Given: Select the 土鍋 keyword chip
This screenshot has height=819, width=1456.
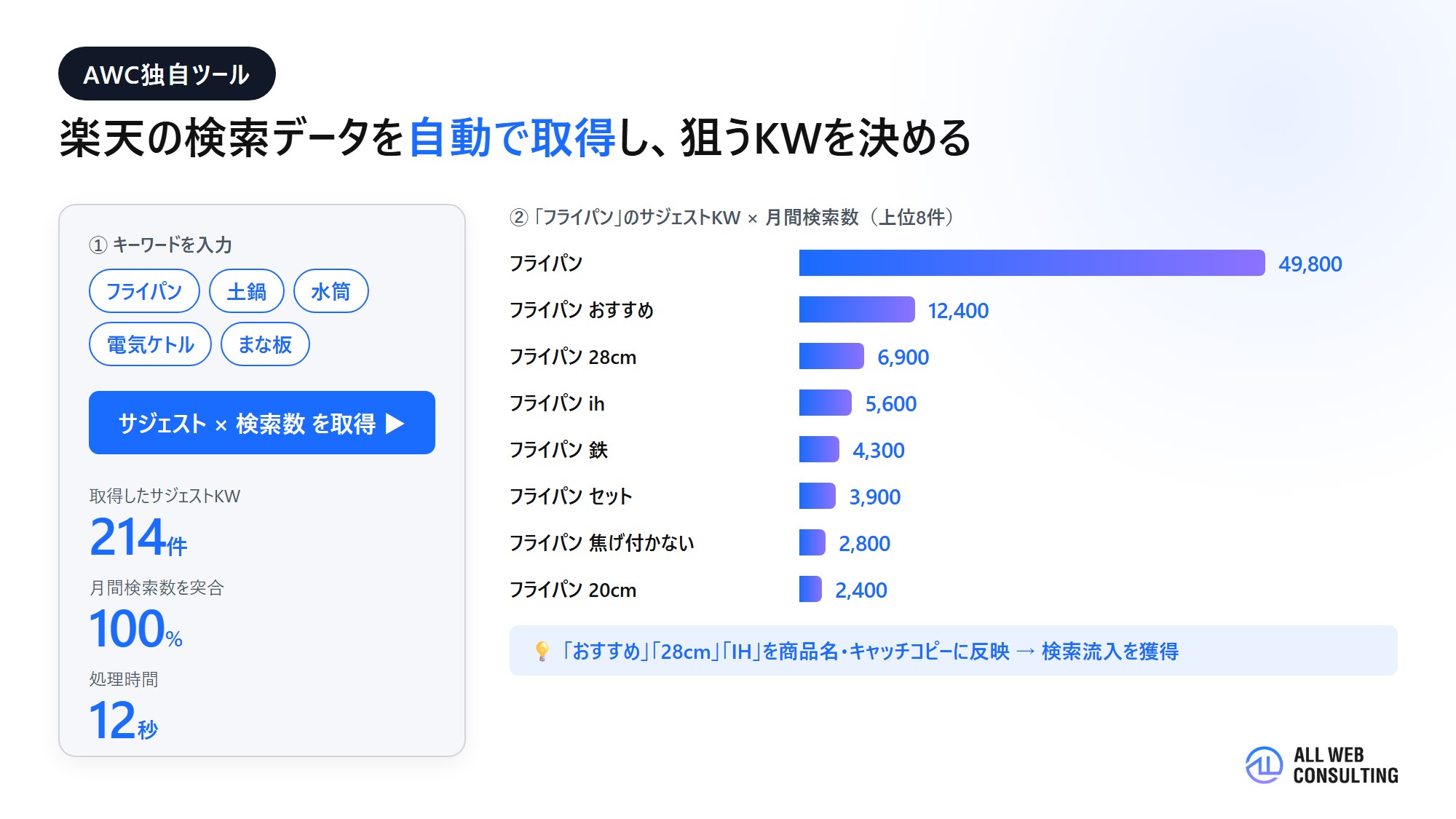Looking at the screenshot, I should coord(246,291).
